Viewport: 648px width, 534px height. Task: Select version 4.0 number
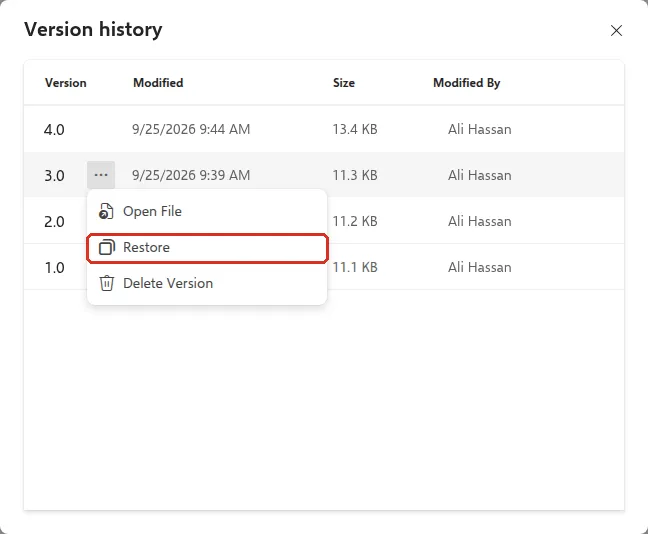click(x=54, y=130)
